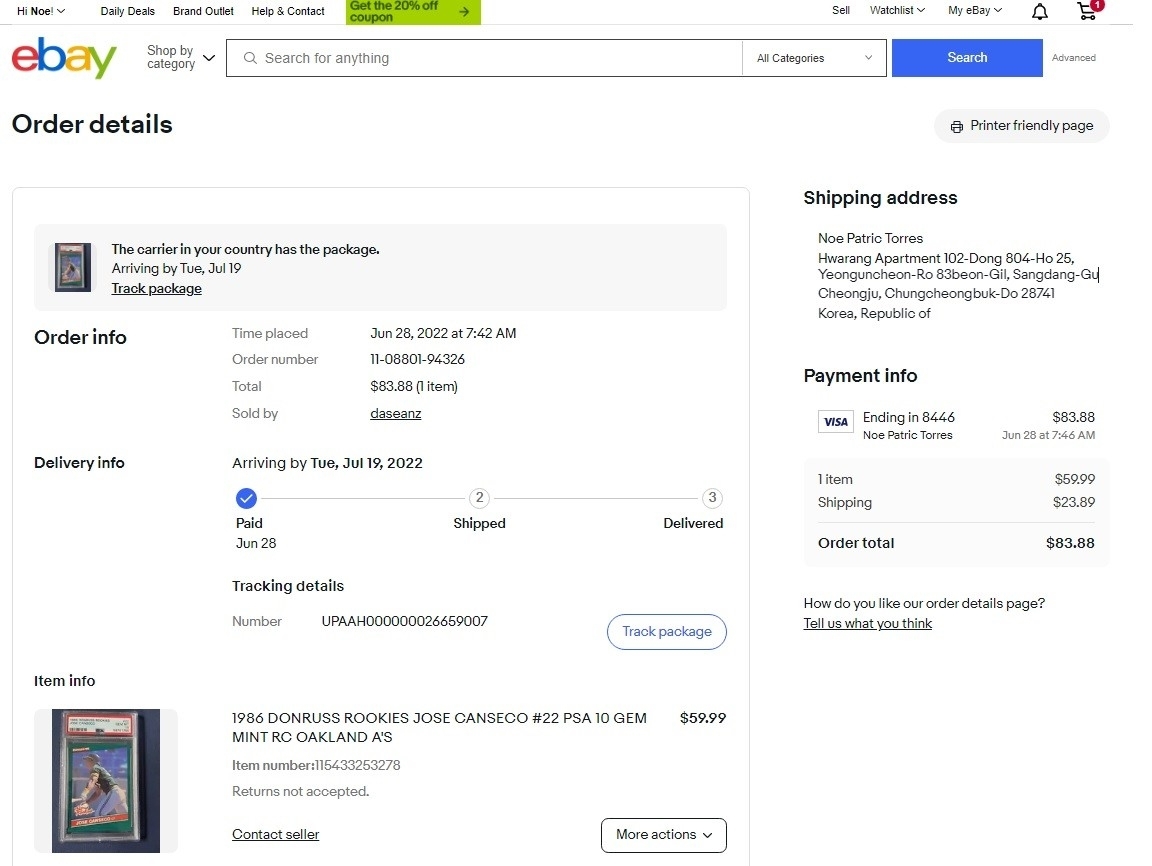This screenshot has width=1152, height=866.
Task: Go to Brand Outlet
Action: click(x=204, y=11)
